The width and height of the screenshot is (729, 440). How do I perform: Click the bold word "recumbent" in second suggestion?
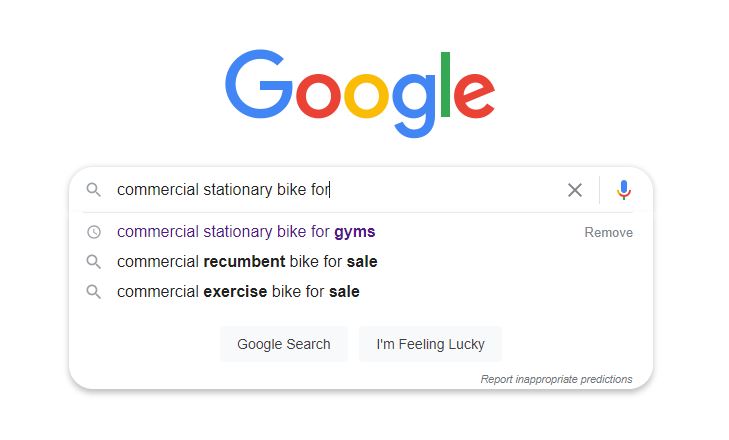pos(245,262)
